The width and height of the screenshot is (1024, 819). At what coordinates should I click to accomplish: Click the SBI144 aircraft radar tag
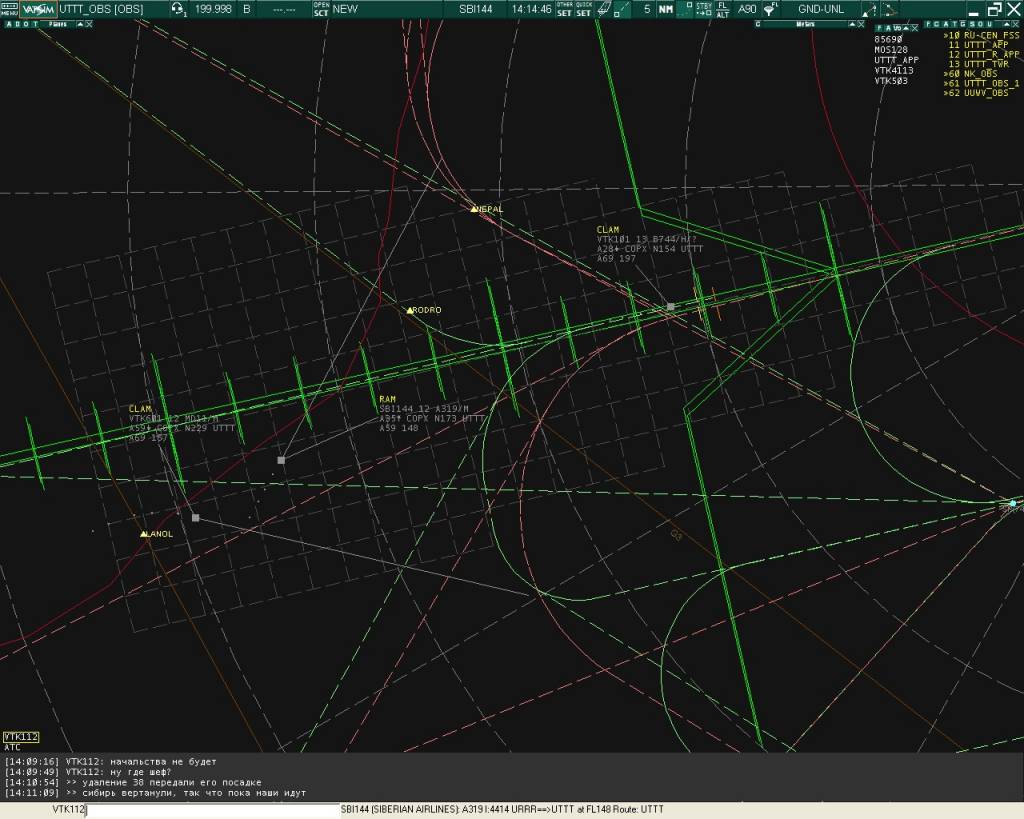pos(432,413)
